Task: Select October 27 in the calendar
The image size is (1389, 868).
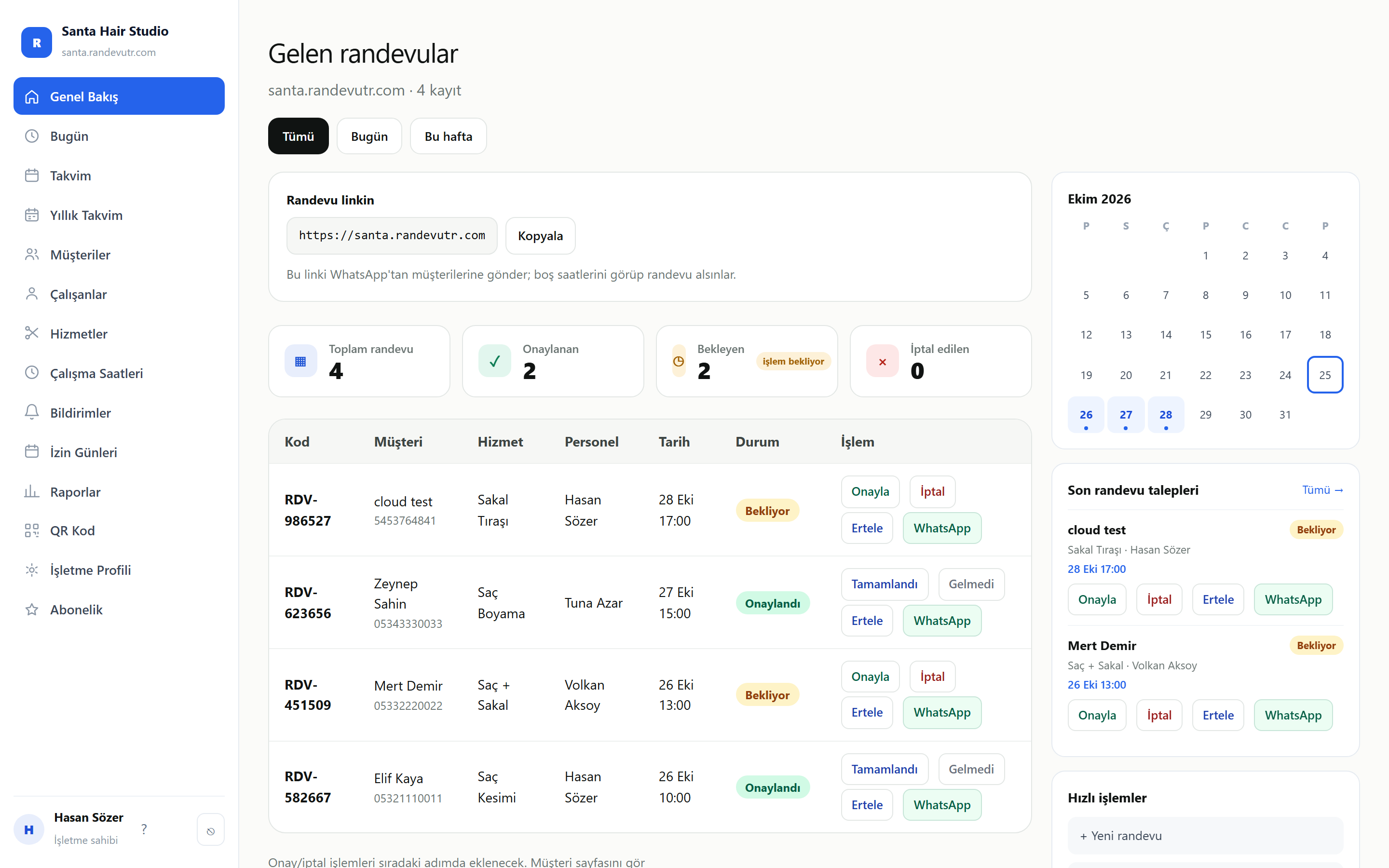Action: [x=1126, y=415]
